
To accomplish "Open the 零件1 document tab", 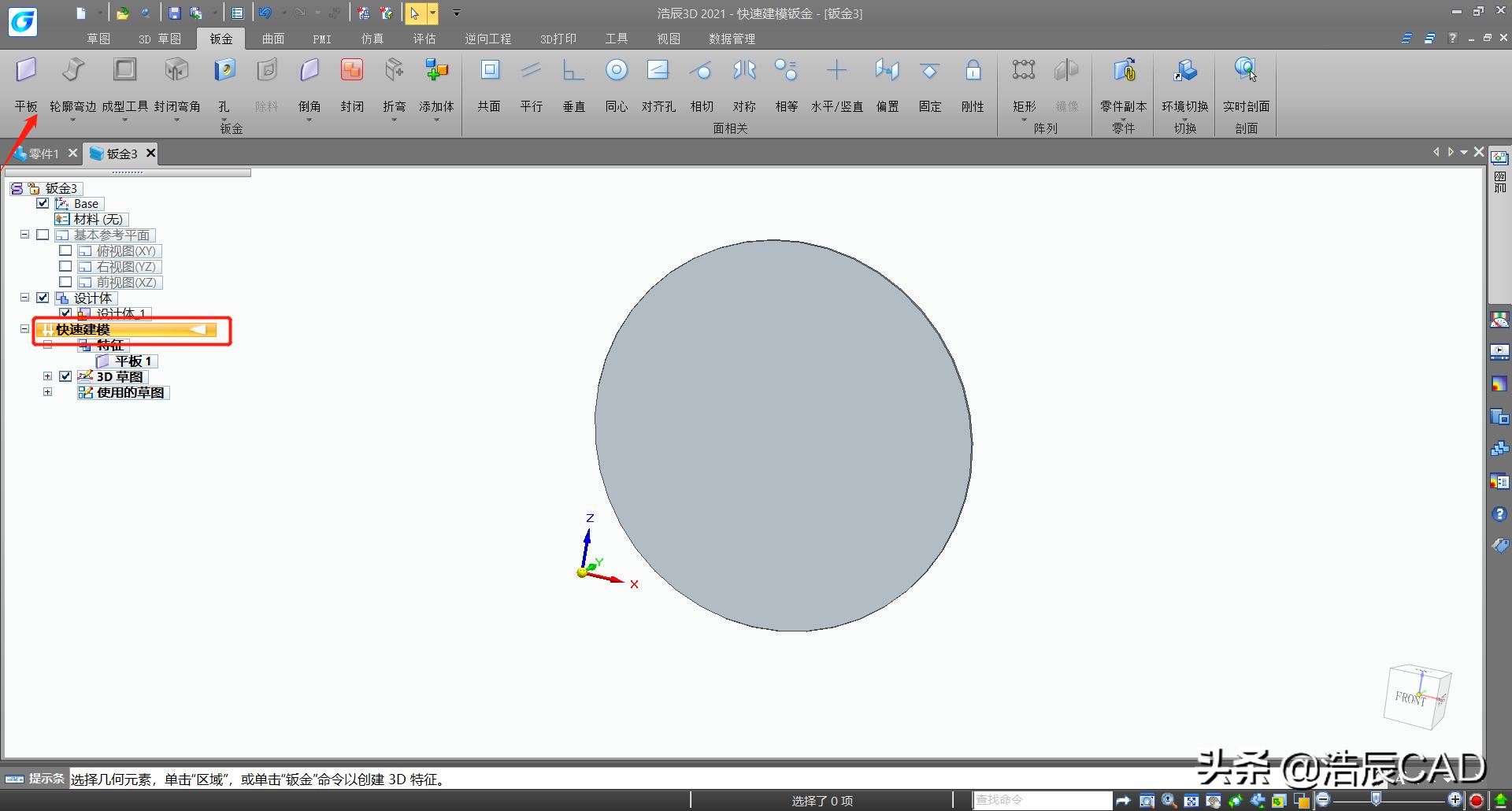I will (44, 154).
